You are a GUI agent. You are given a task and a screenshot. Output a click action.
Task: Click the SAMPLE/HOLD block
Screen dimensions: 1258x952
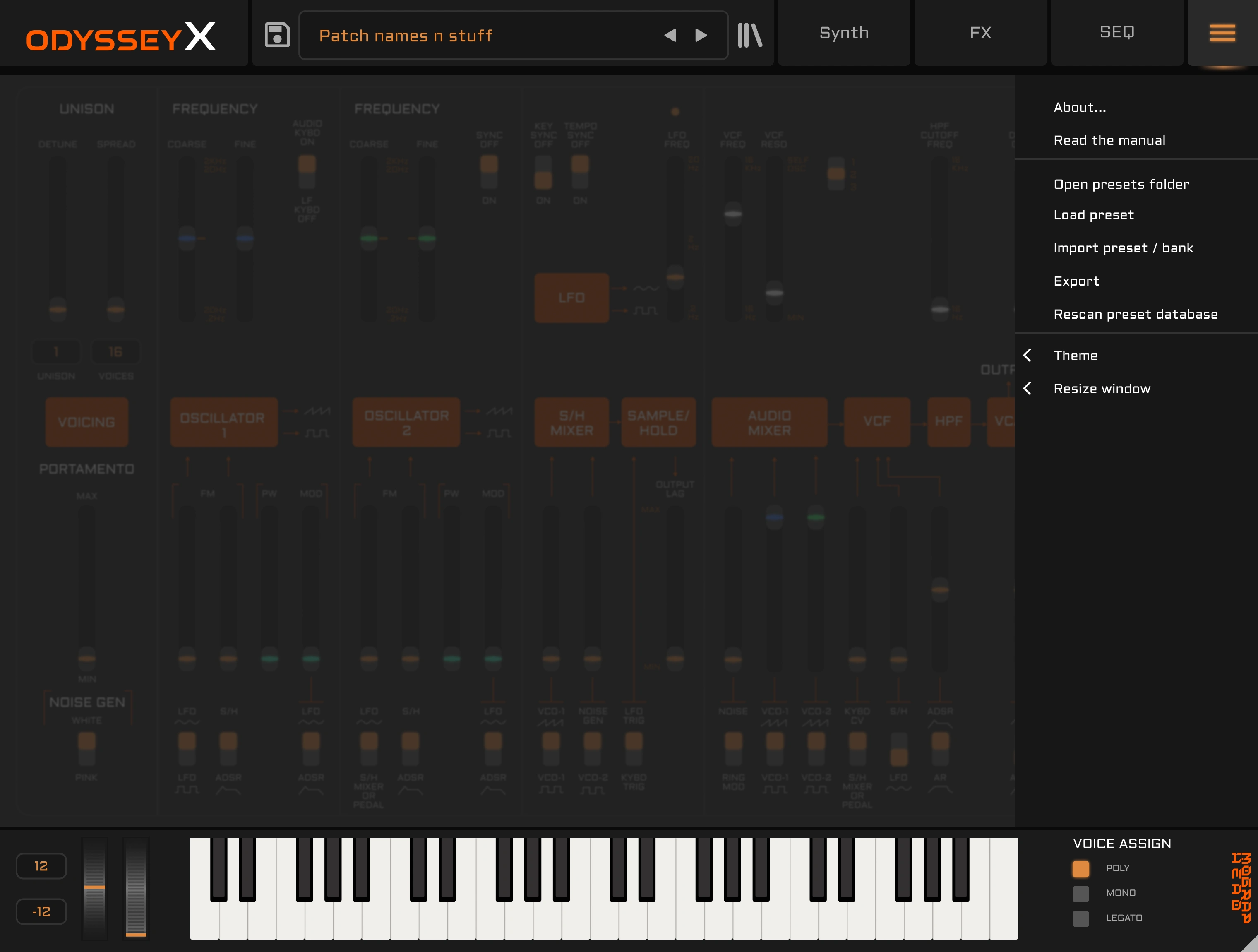tap(658, 422)
